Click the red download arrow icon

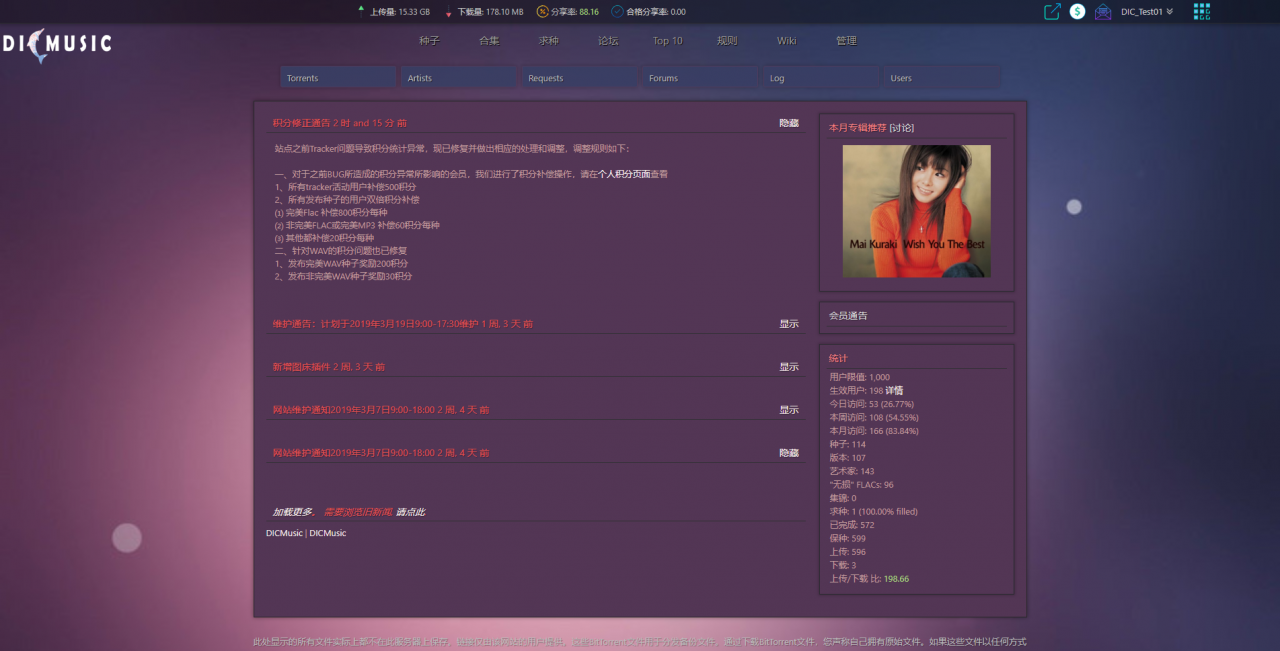coord(448,12)
